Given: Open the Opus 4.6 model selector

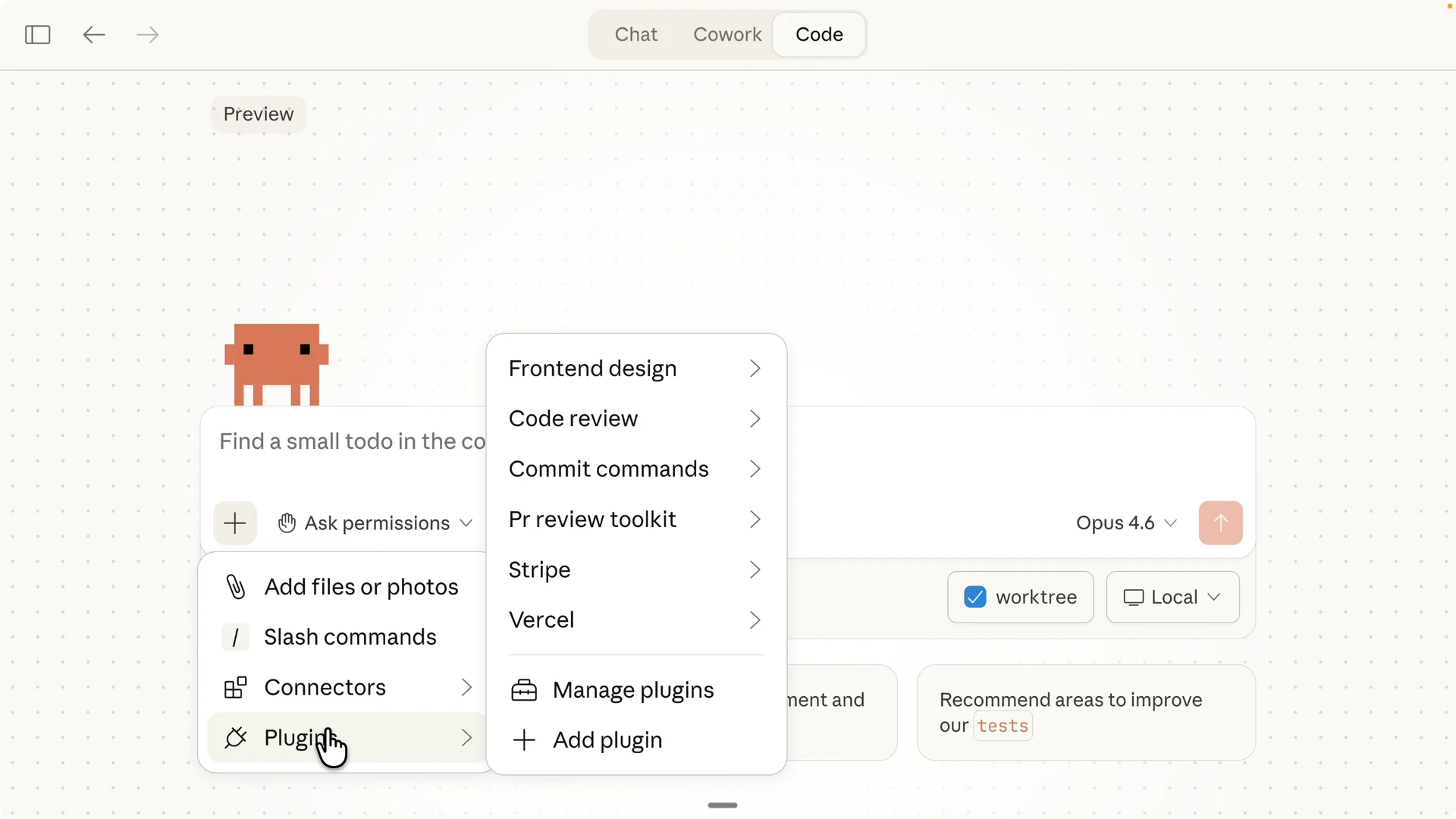Looking at the screenshot, I should coord(1127,523).
